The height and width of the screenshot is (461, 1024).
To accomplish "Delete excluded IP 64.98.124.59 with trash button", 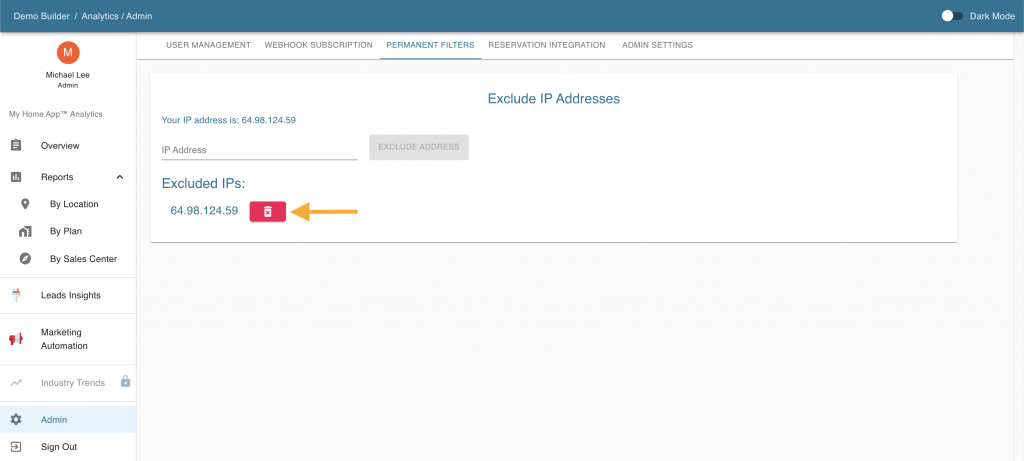I will (x=268, y=212).
